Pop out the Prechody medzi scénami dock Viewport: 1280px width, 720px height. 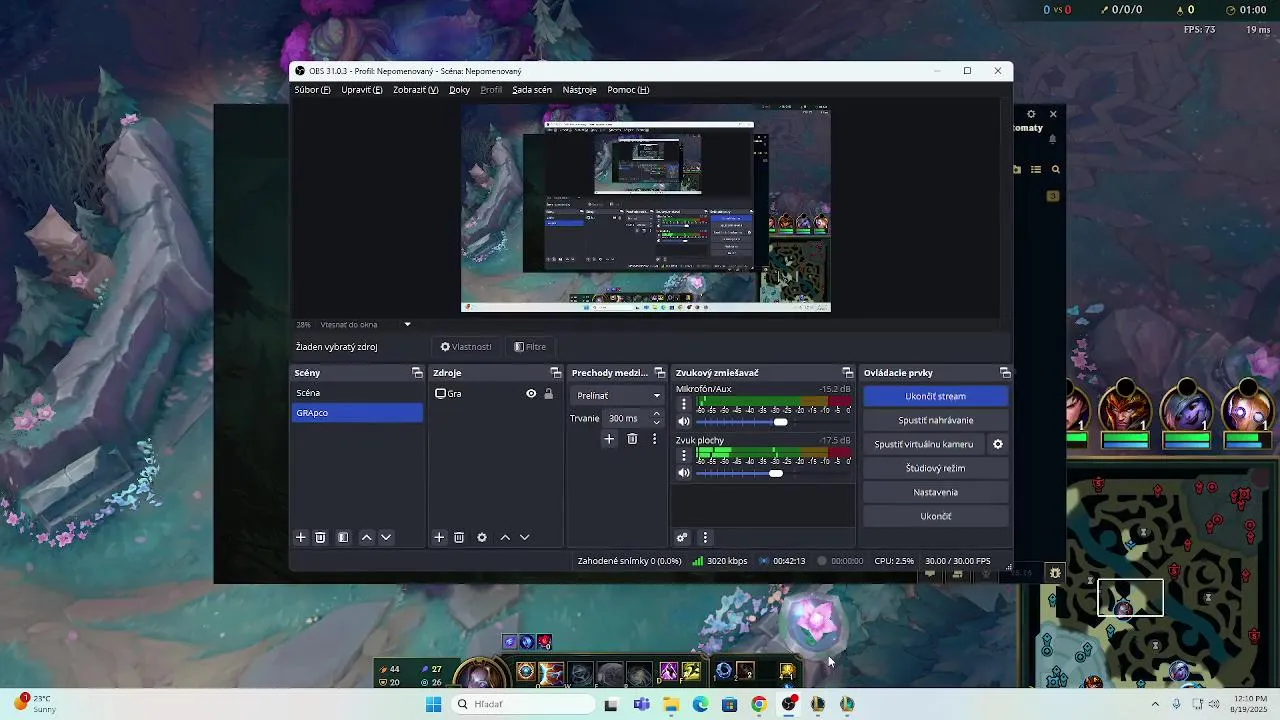pyautogui.click(x=659, y=373)
